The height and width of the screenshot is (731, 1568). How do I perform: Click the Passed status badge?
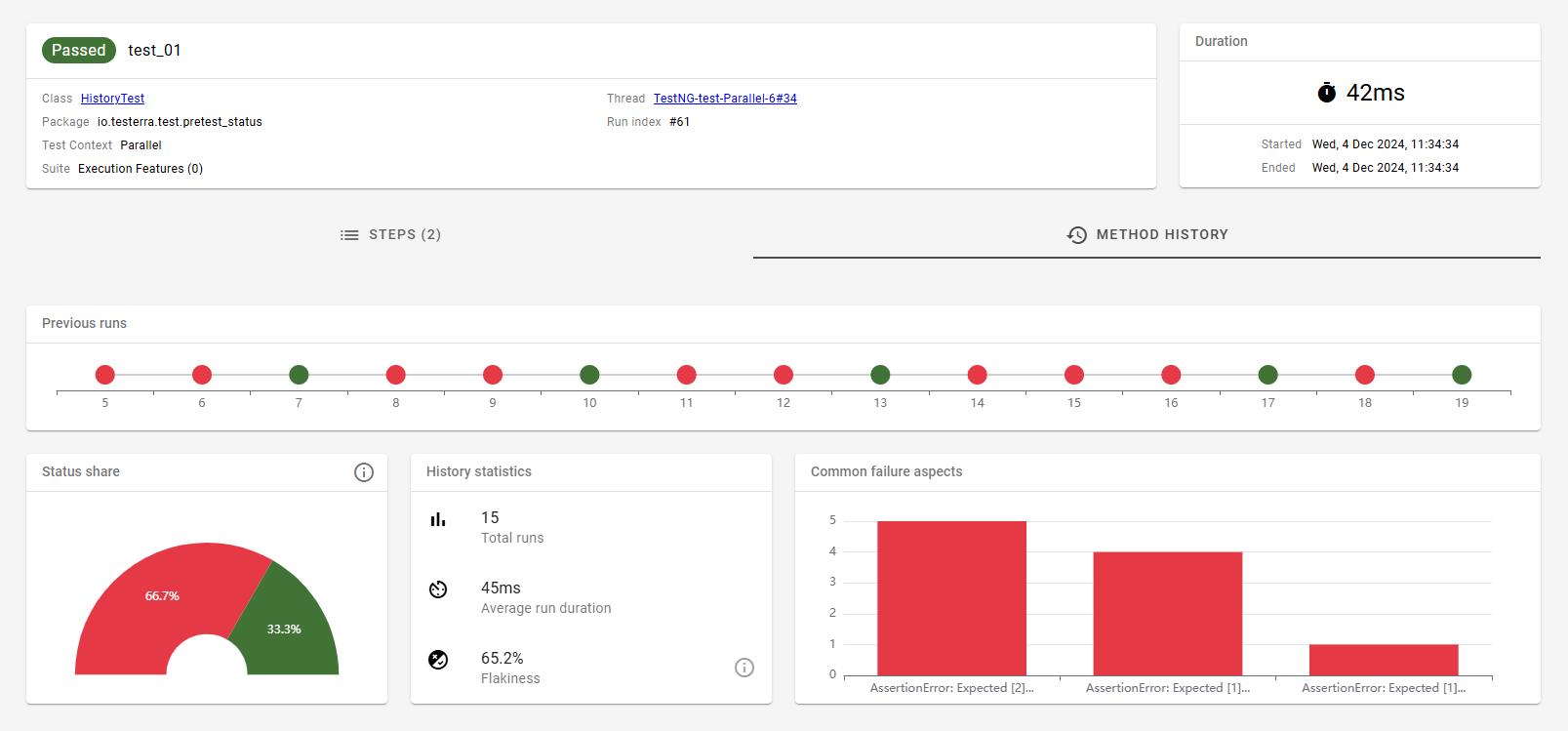79,51
